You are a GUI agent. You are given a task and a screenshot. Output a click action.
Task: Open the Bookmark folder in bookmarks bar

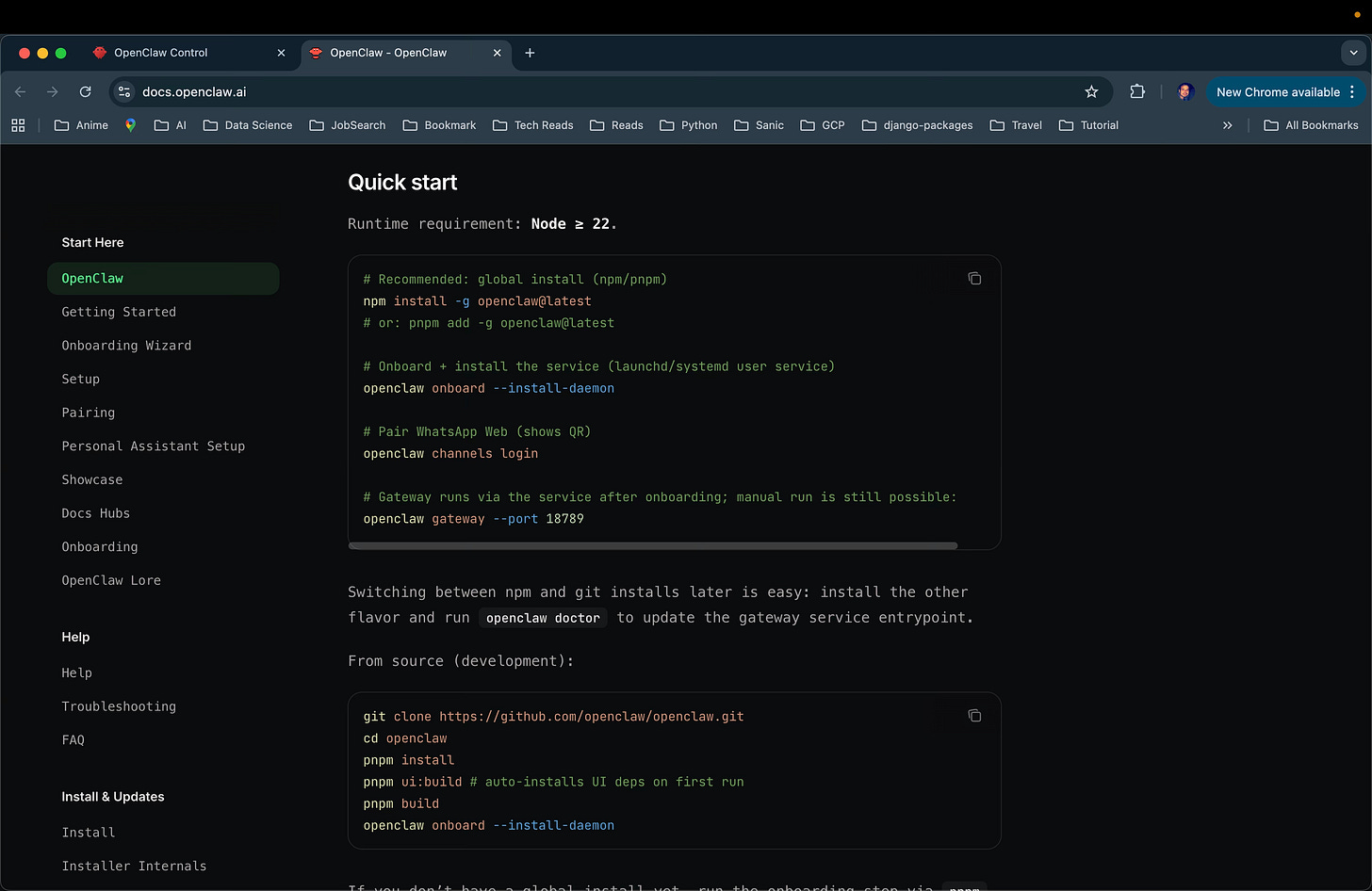coord(439,125)
